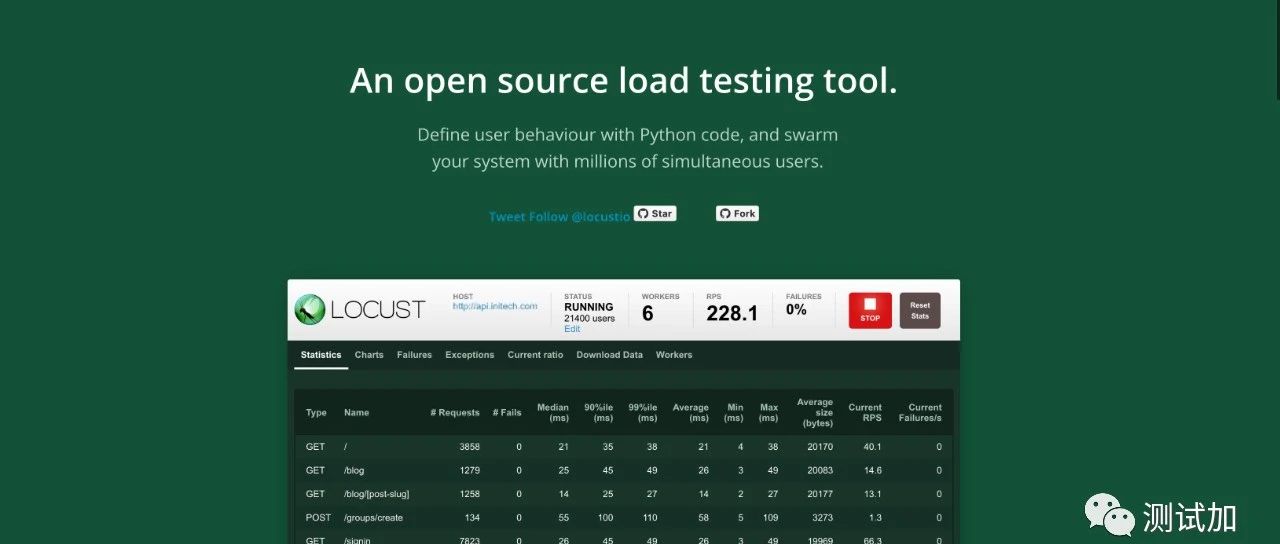1280x544 pixels.
Task: Sort by the Type column header
Action: 316,413
